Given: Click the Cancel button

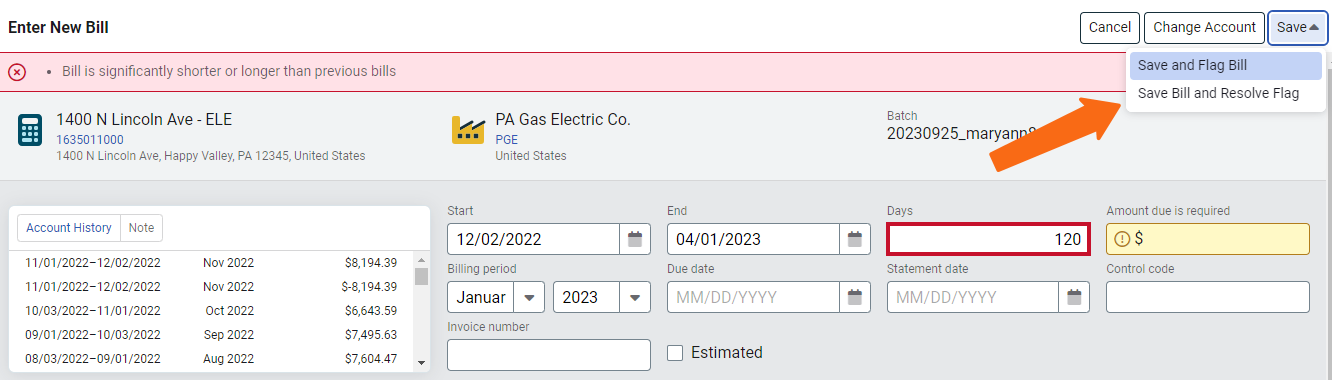Looking at the screenshot, I should point(1109,28).
